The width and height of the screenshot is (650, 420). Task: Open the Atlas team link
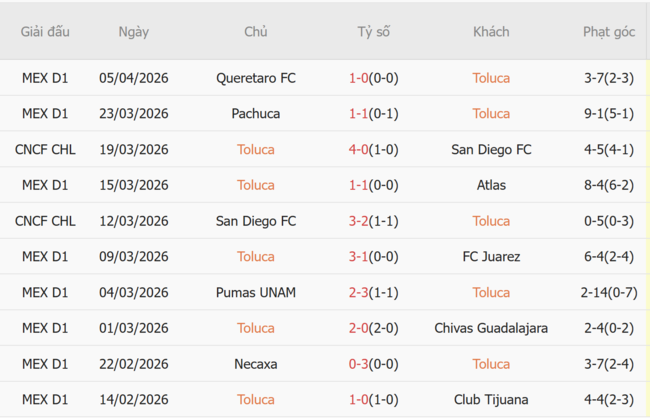pos(491,185)
